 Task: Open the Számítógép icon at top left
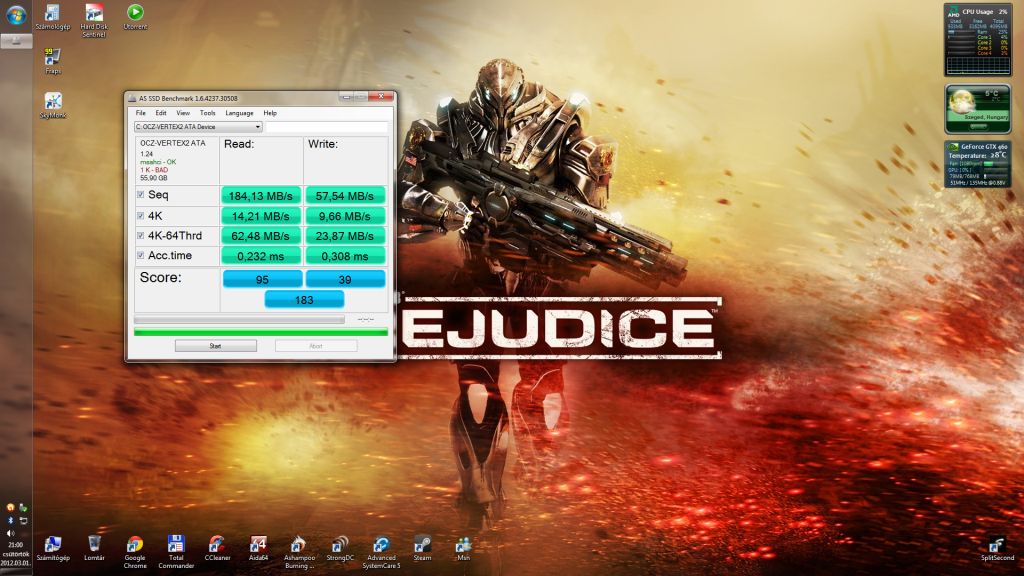click(x=52, y=17)
